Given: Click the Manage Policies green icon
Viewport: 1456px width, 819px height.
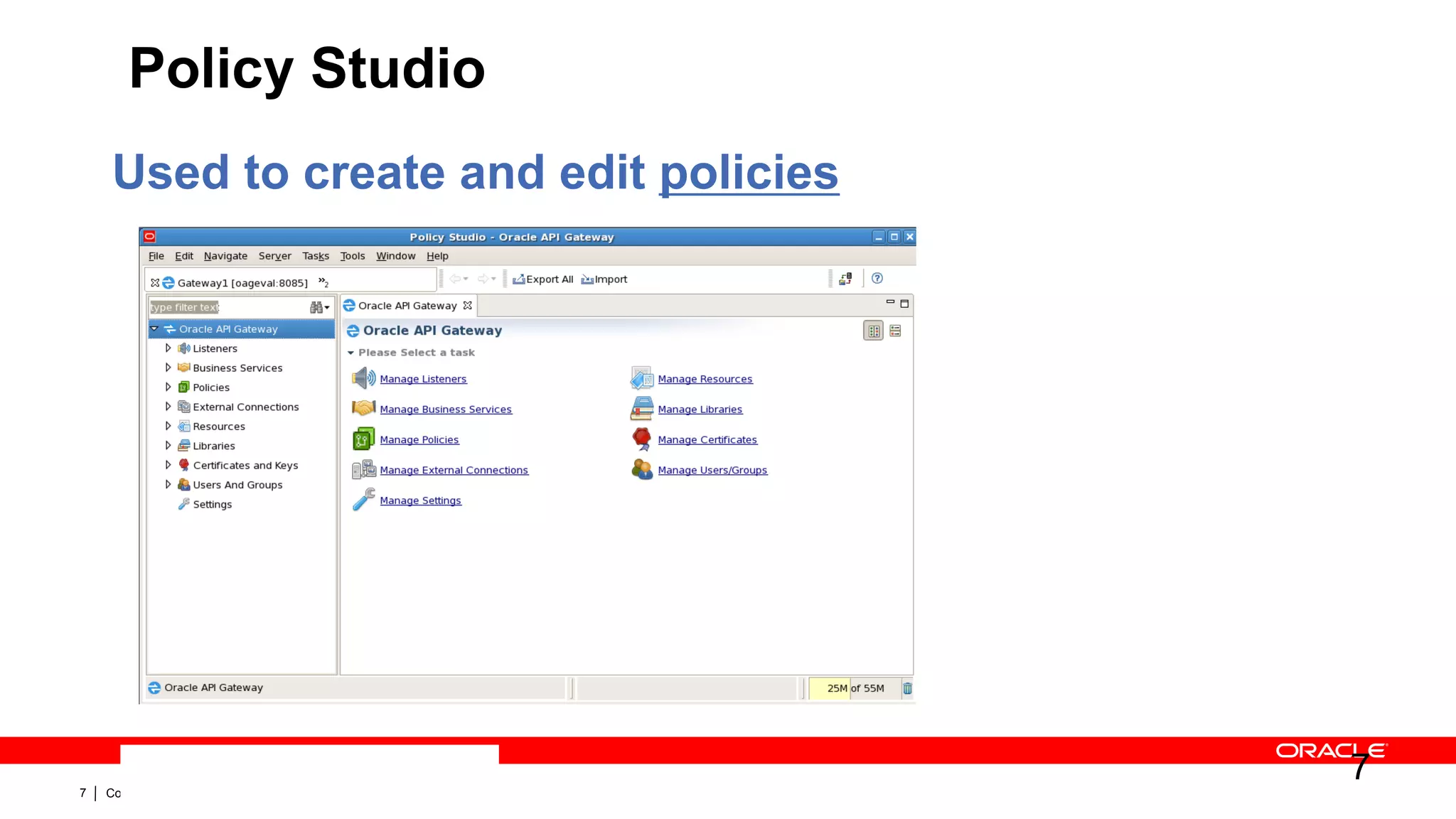Looking at the screenshot, I should 363,439.
